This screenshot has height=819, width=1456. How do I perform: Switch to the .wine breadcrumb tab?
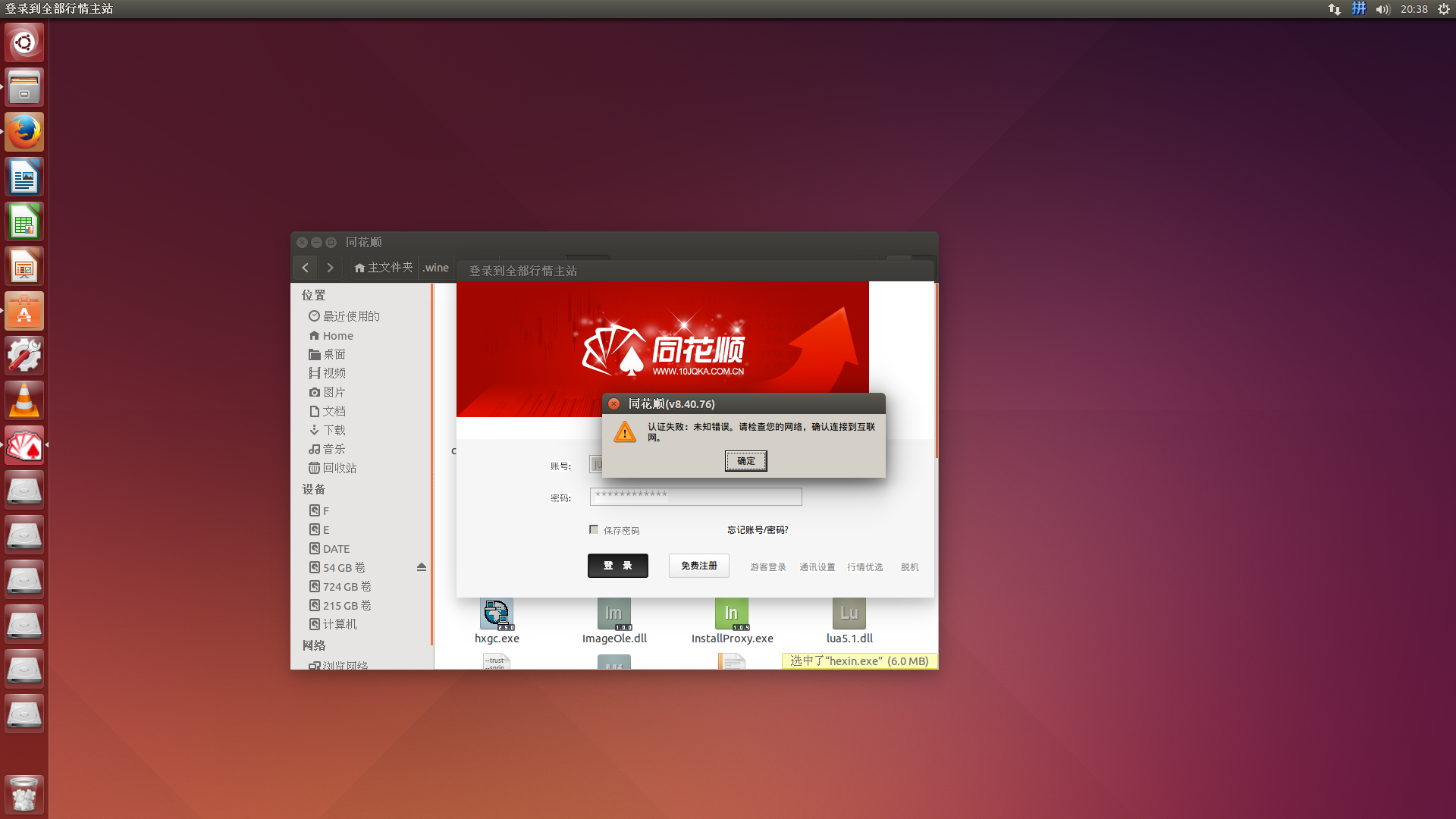point(435,268)
